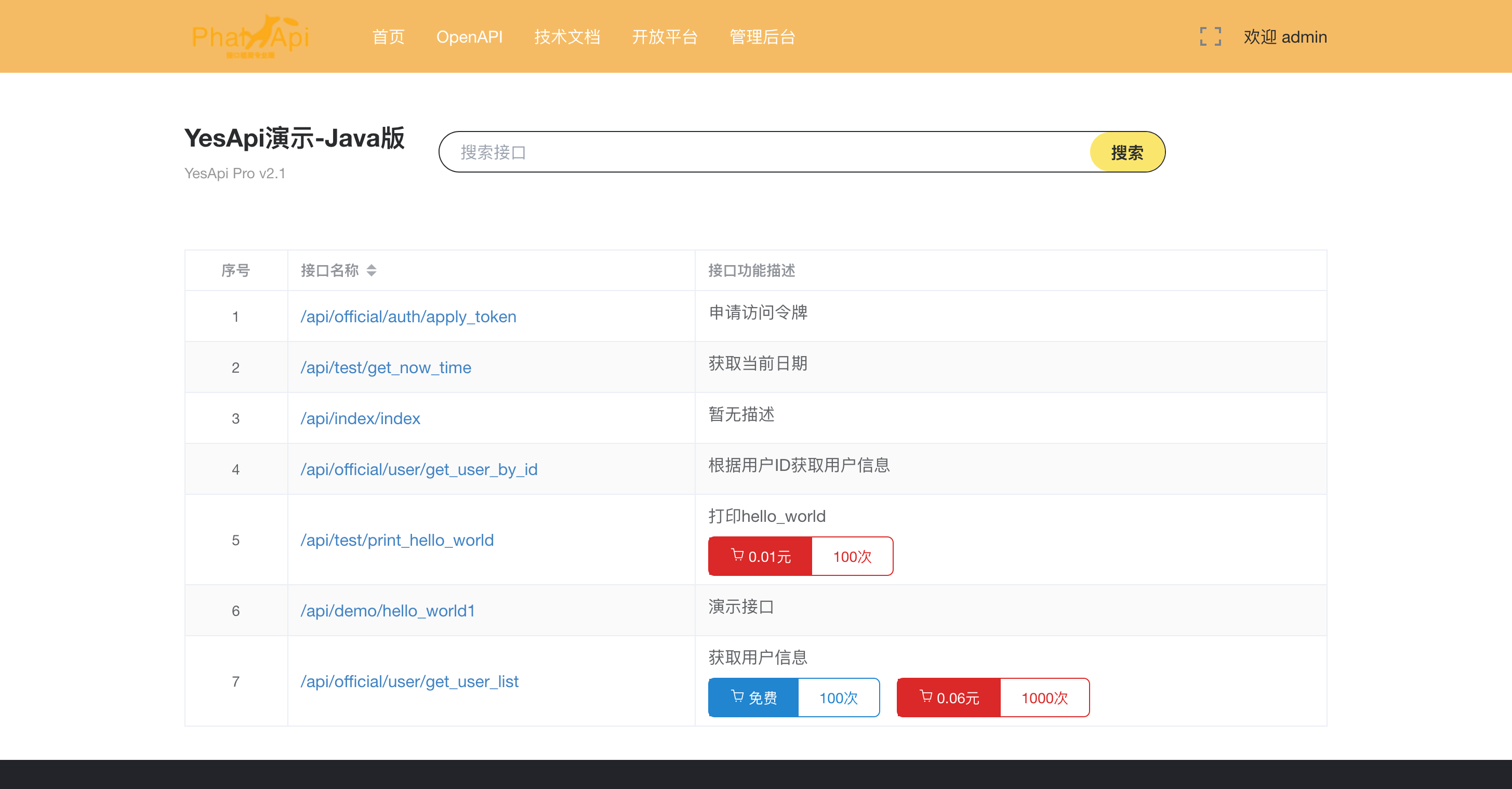Go to OpenAPI in navigation
1512x789 pixels.
coord(469,37)
